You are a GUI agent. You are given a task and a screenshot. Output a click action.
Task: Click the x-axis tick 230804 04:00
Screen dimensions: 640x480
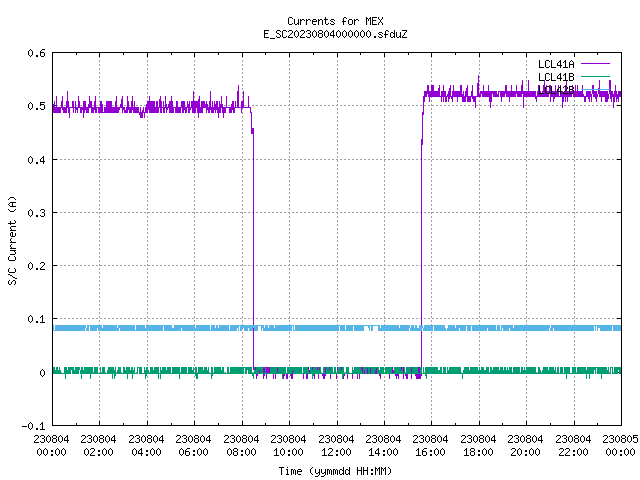pos(146,446)
